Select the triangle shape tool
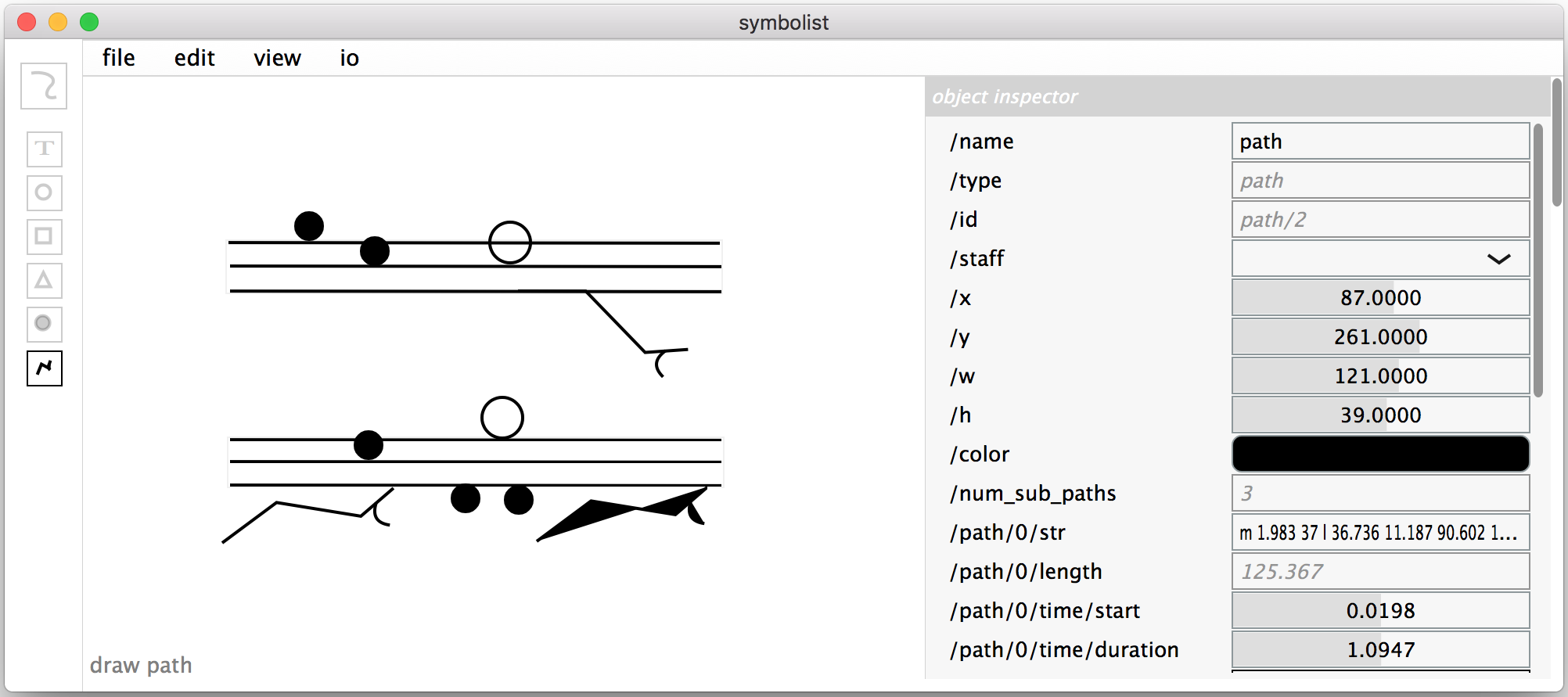This screenshot has width=1568, height=697. pos(44,280)
